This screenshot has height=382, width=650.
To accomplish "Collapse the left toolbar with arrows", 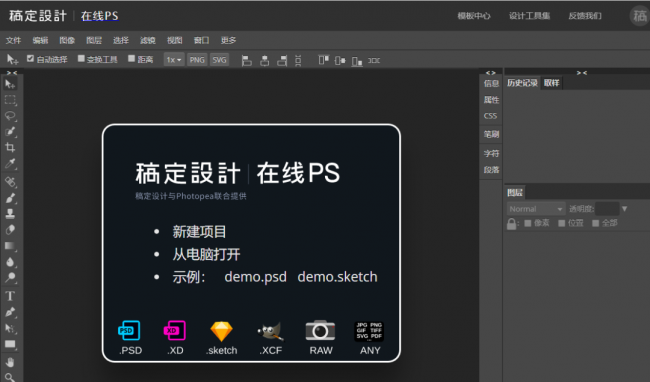I will (x=12, y=73).
